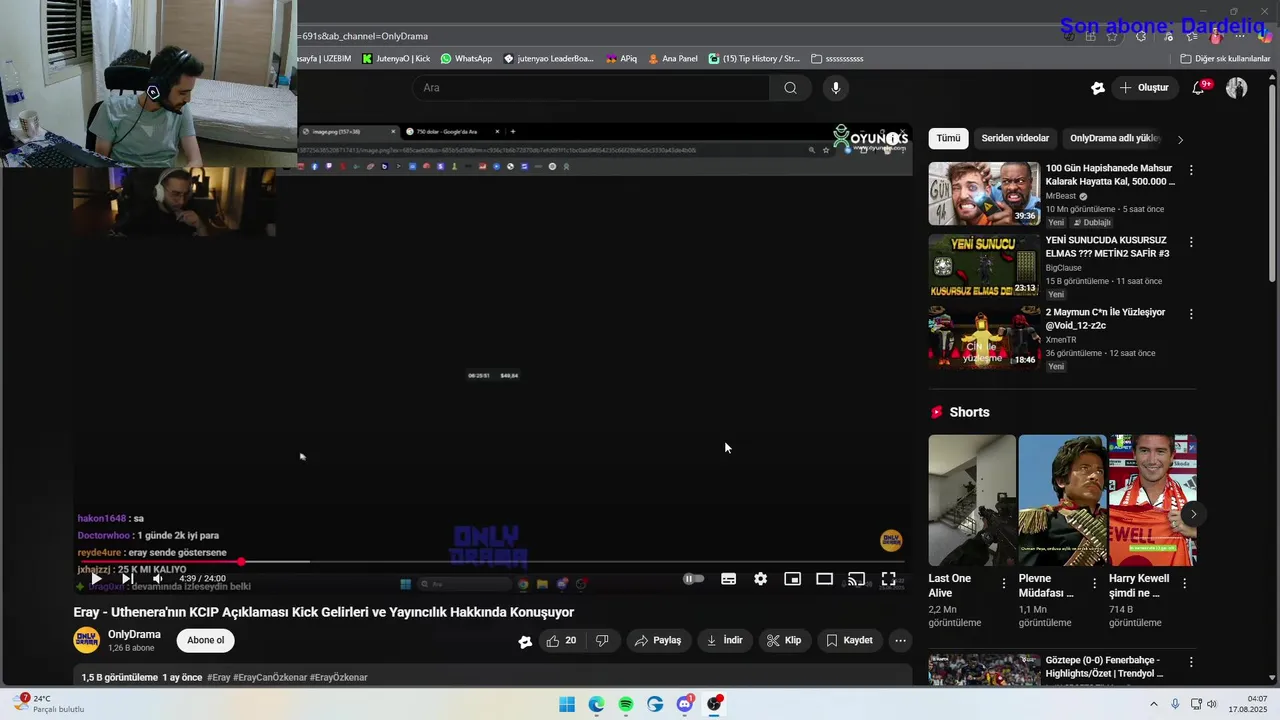Open Last One Alive short
This screenshot has width=1280, height=720.
(971, 500)
